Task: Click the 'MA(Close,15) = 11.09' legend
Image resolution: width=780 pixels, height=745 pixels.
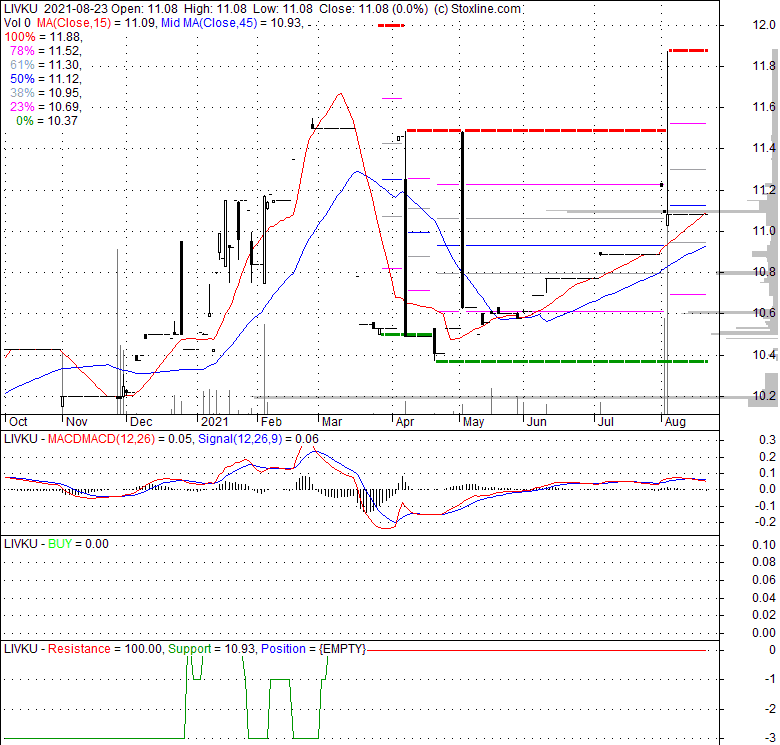Action: click(x=96, y=23)
